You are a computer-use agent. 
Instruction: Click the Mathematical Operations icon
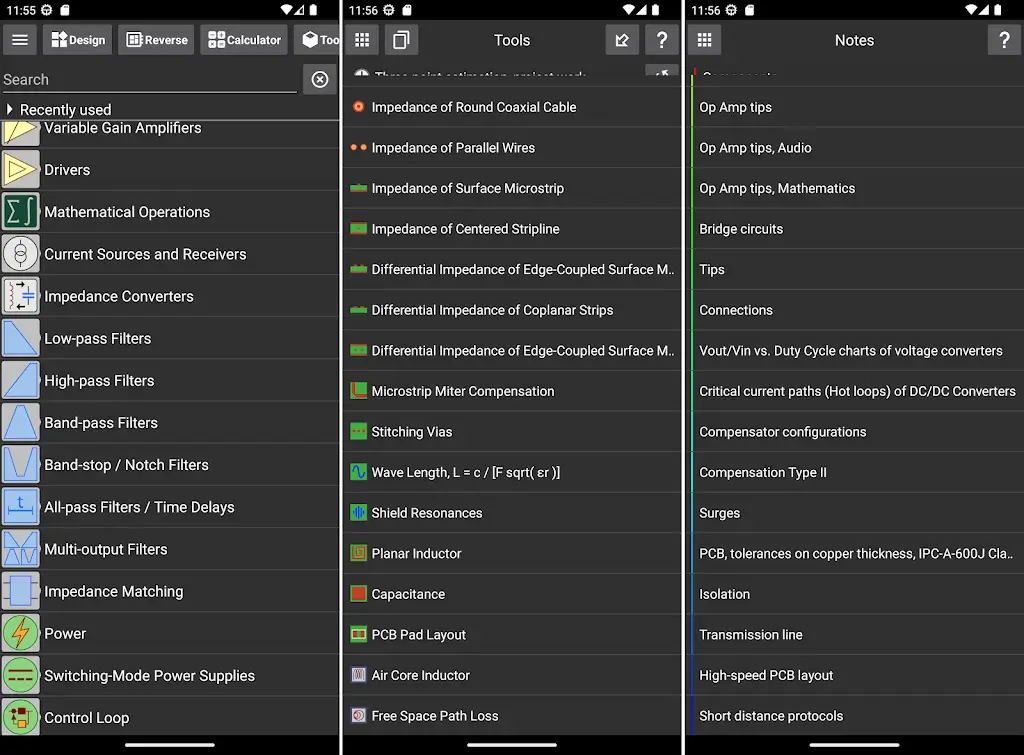click(20, 212)
